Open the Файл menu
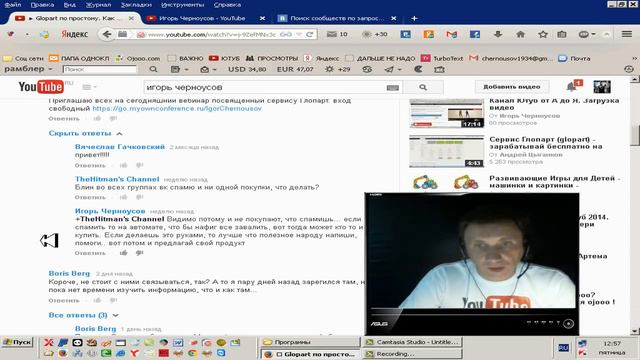 pyautogui.click(x=13, y=5)
